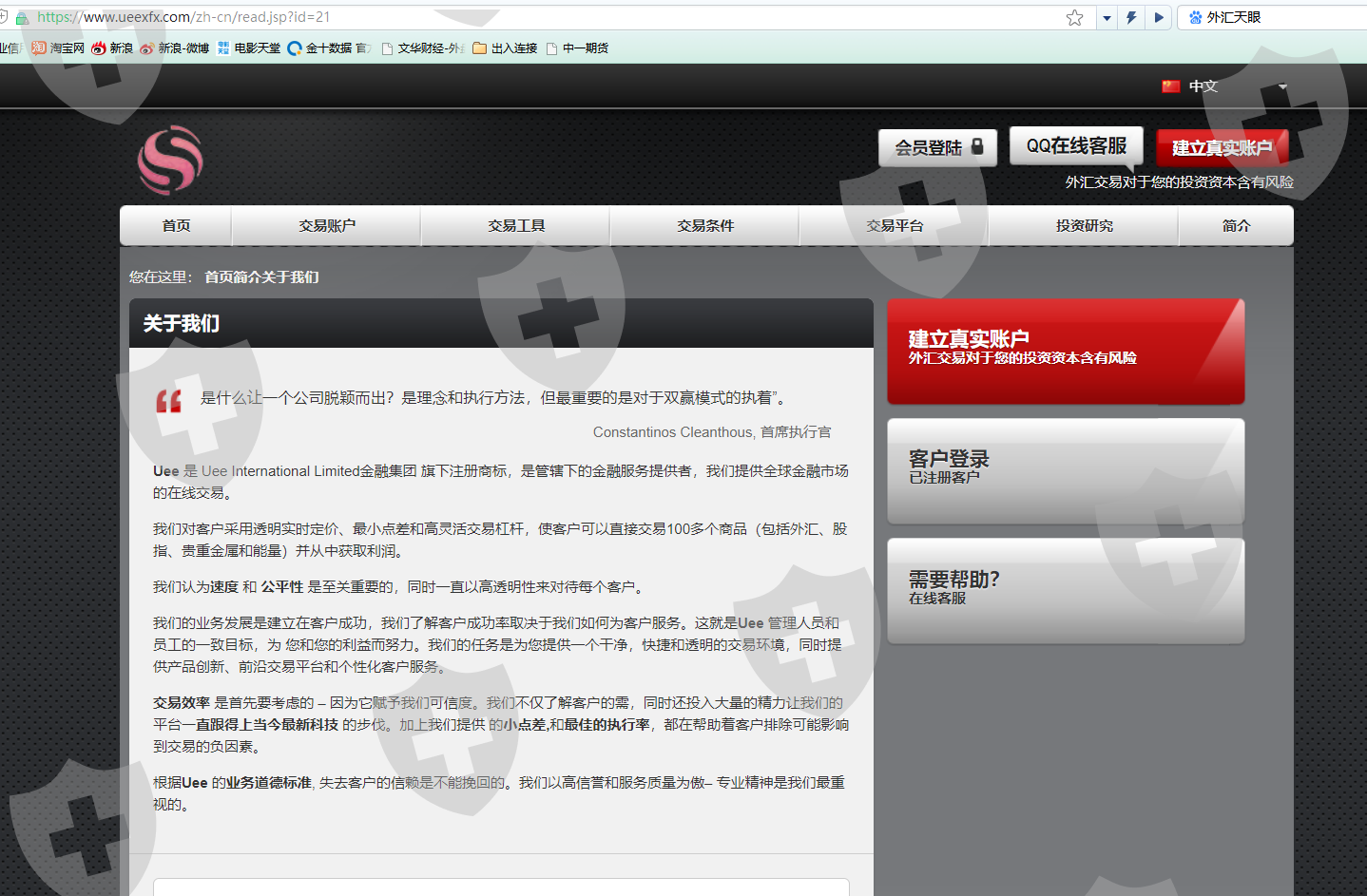Open the 投资研究 navigation menu
The image size is (1367, 896).
pyautogui.click(x=1084, y=226)
